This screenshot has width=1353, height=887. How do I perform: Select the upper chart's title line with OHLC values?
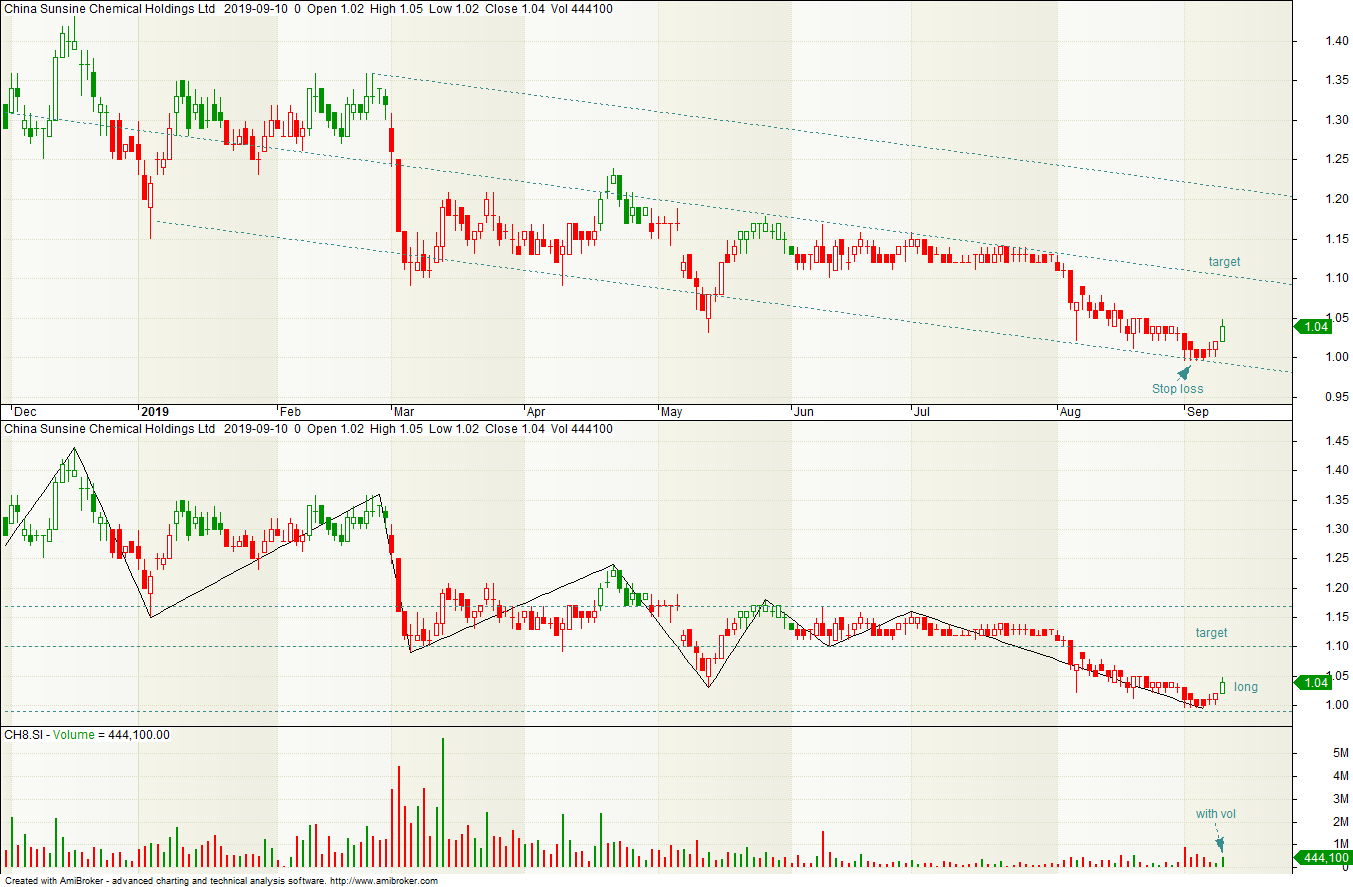pyautogui.click(x=308, y=9)
